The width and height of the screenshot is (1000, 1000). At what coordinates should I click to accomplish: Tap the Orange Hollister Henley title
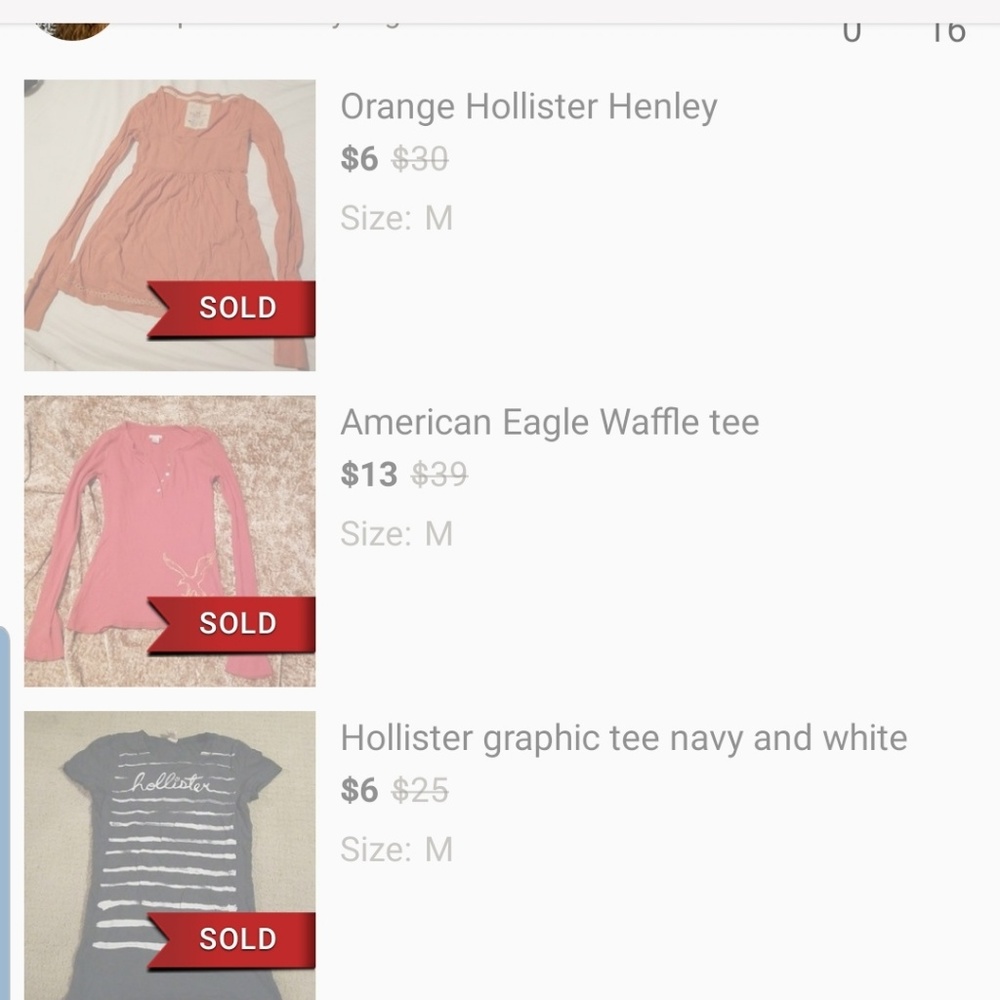[x=528, y=106]
